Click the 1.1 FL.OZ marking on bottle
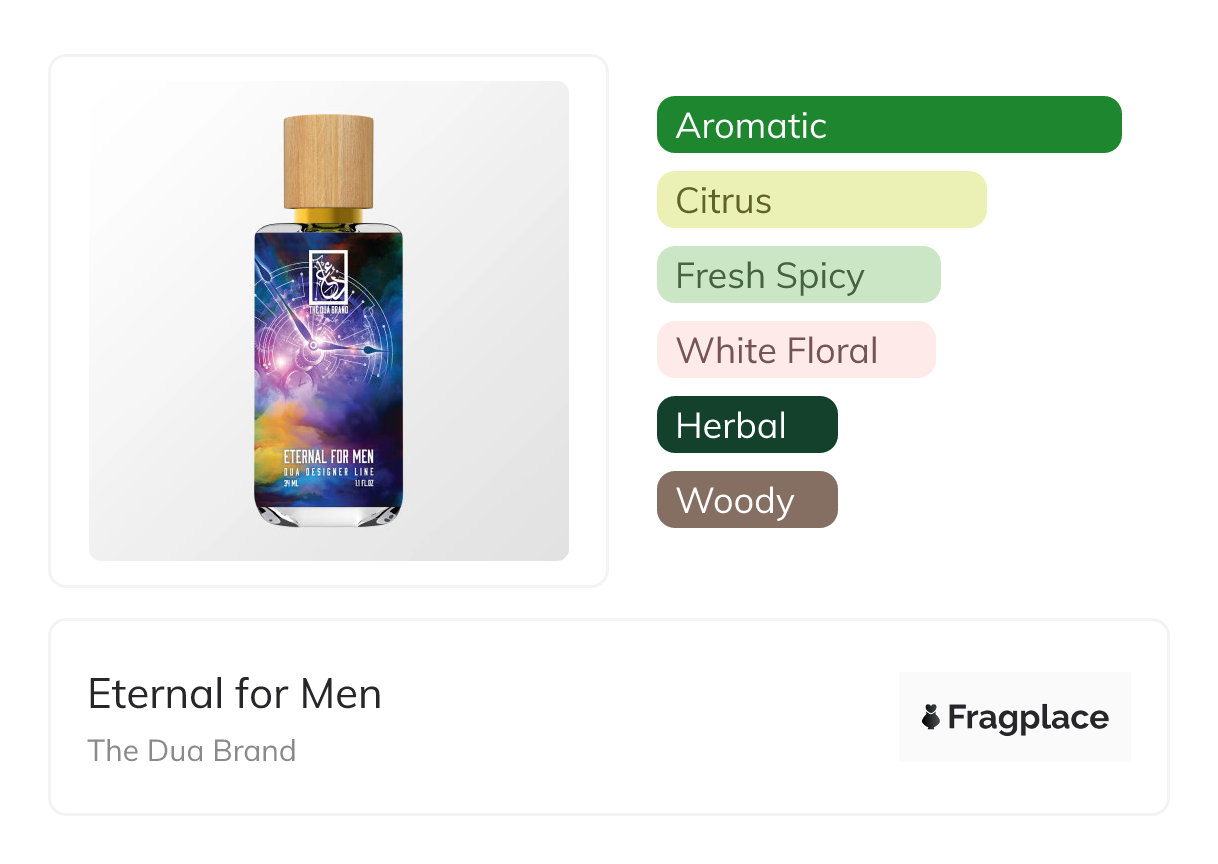This screenshot has width=1218, height=864. 365,482
